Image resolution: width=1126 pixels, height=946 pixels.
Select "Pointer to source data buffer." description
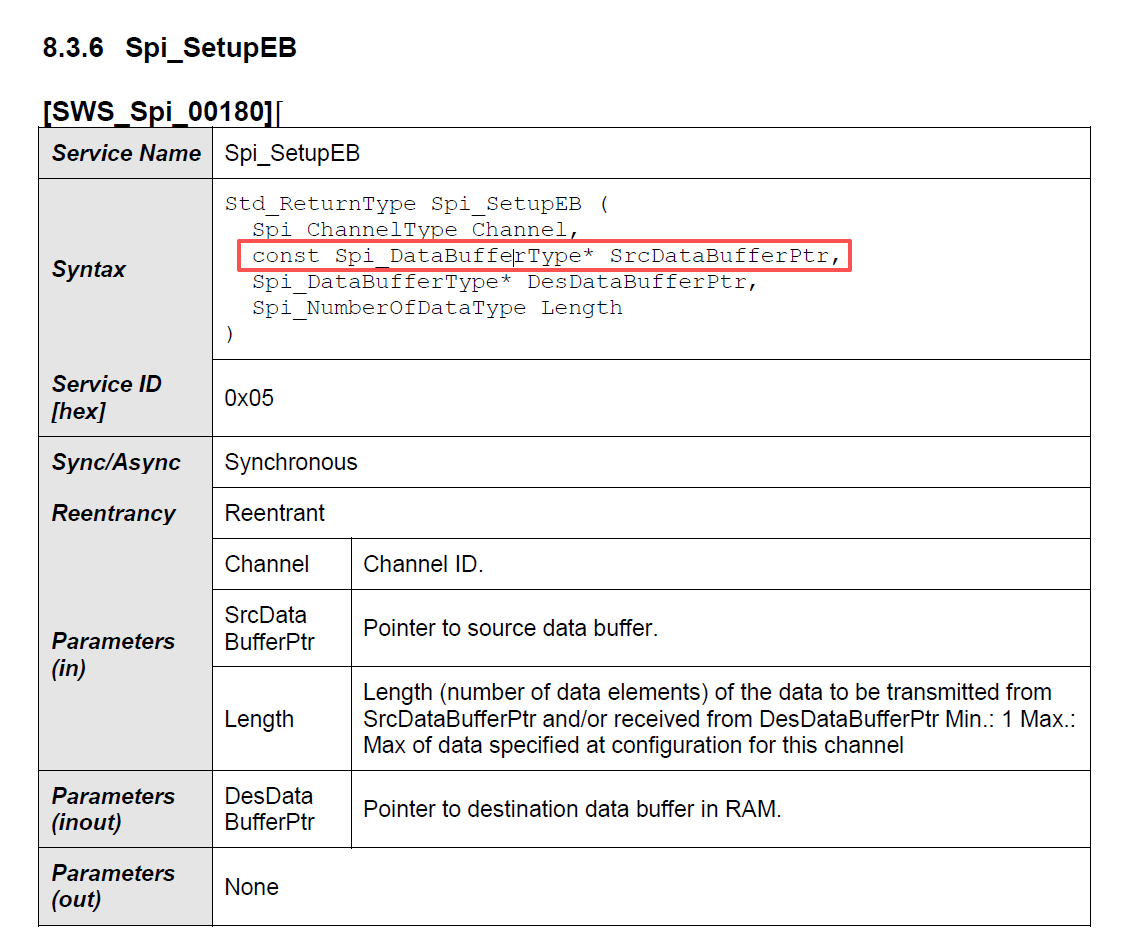pos(511,629)
